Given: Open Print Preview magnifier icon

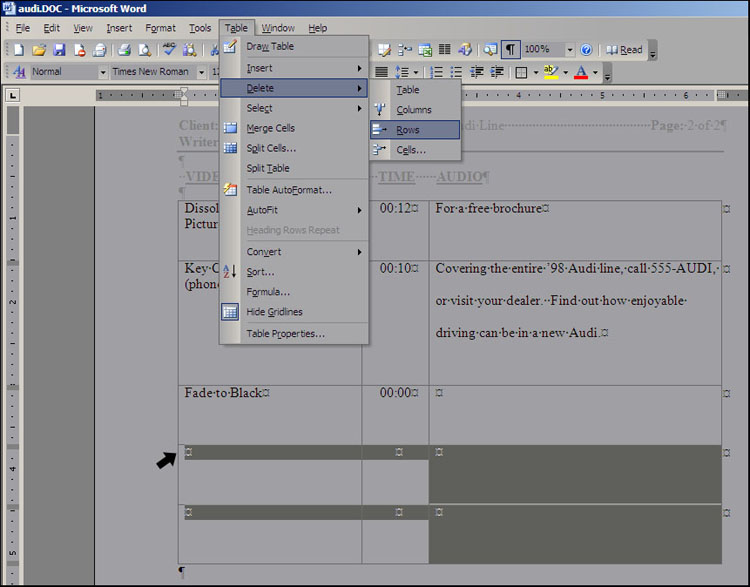Looking at the screenshot, I should [x=144, y=50].
